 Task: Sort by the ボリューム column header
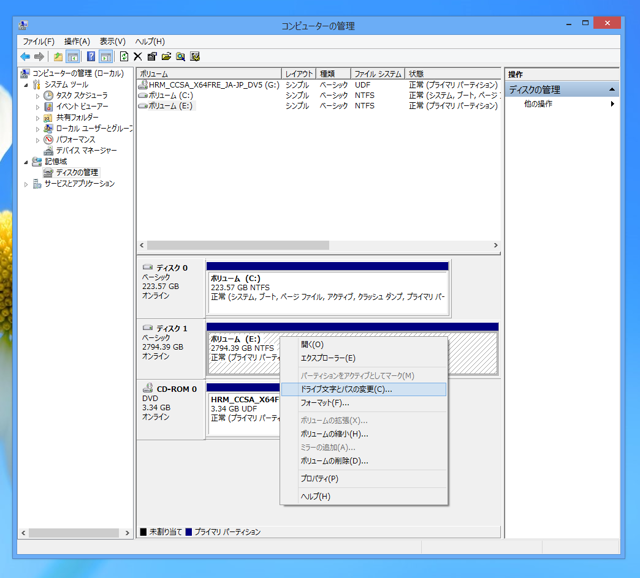(209, 74)
